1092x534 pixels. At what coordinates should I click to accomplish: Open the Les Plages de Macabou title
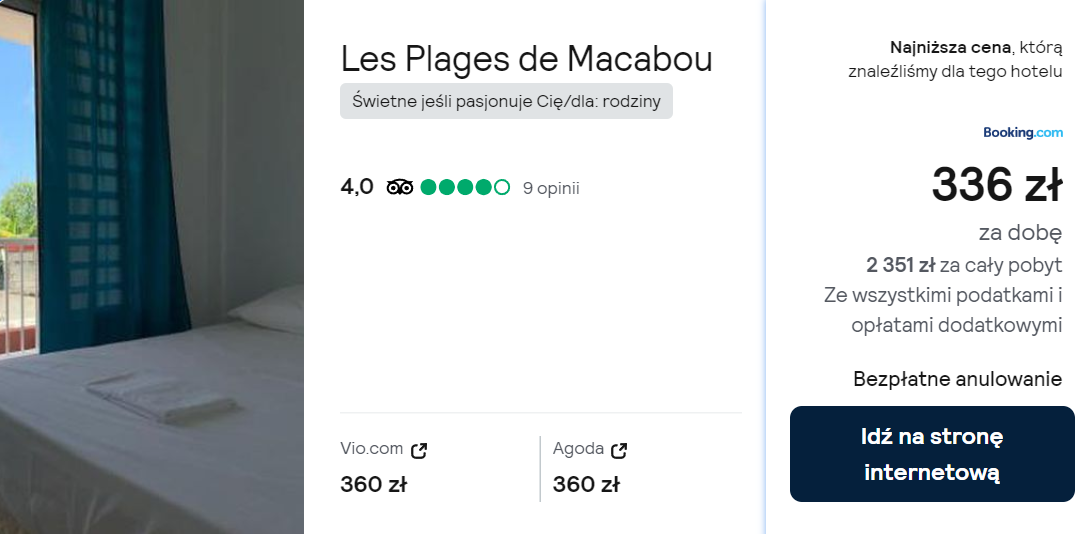pyautogui.click(x=526, y=59)
